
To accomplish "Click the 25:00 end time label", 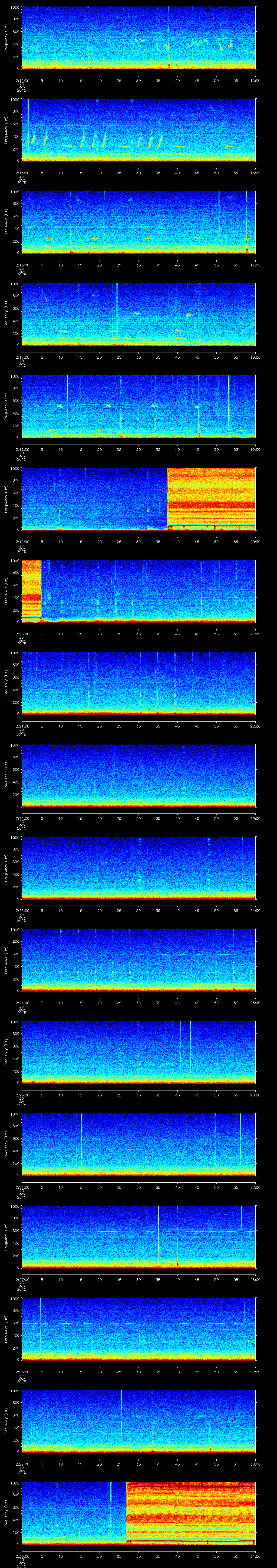I will coord(256,1003).
